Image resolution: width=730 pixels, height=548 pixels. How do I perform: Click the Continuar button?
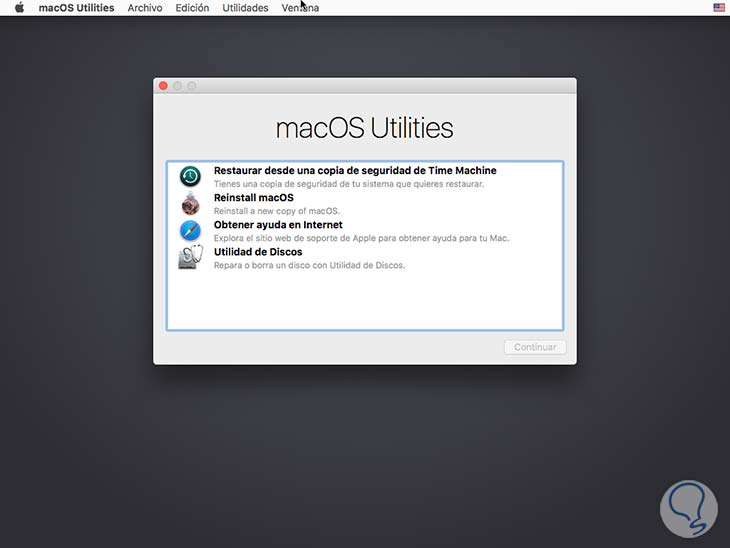point(535,347)
